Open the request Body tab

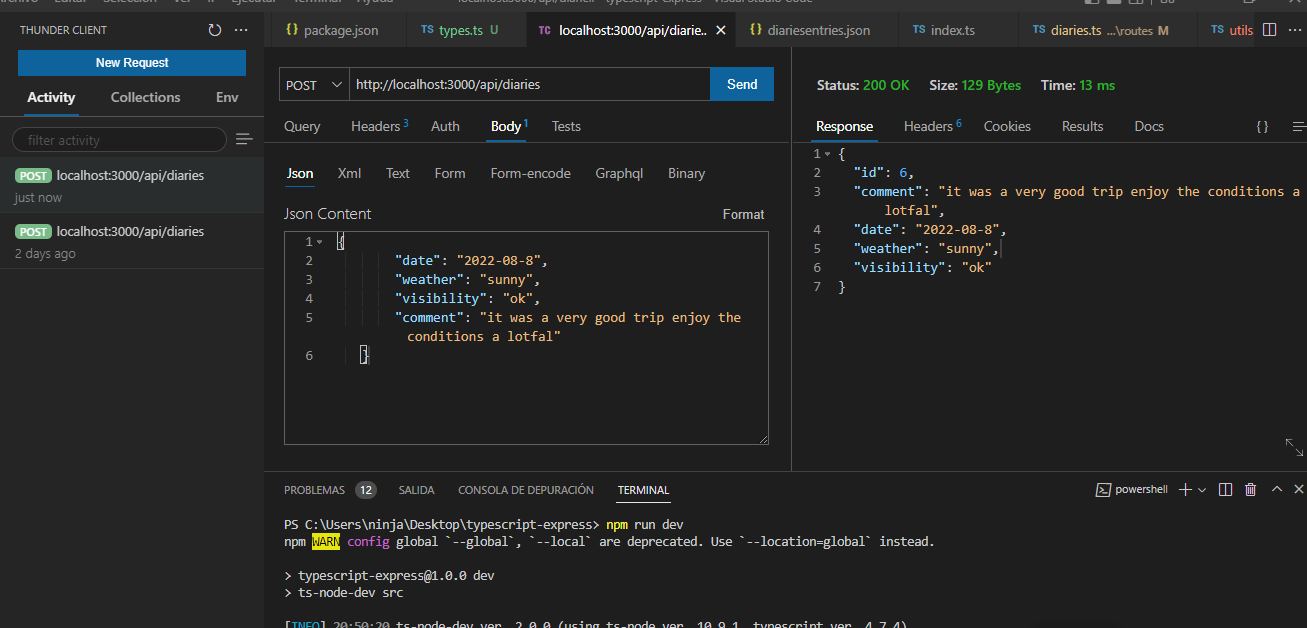[x=509, y=126]
